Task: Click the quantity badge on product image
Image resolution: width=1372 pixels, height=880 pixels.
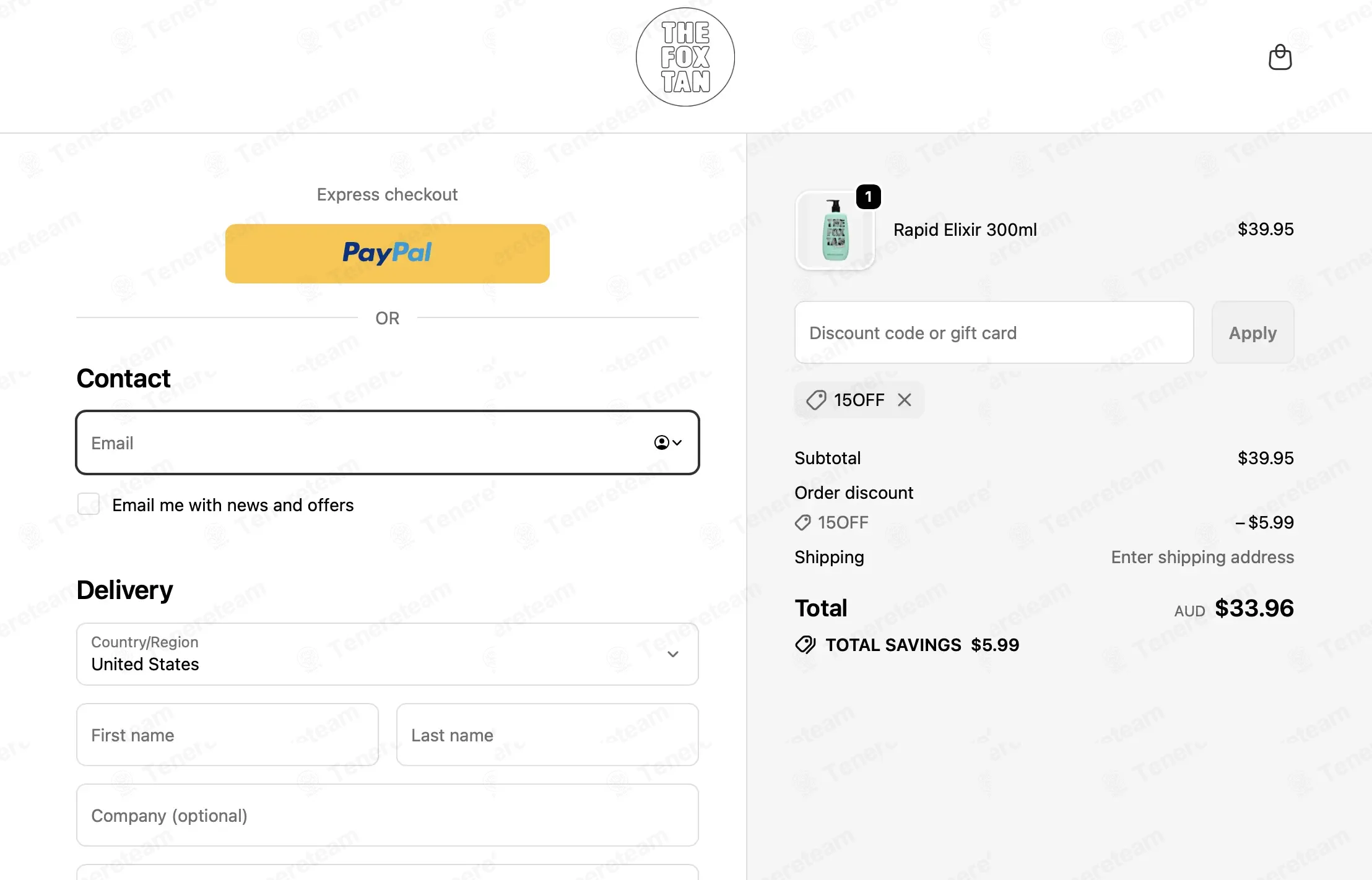Action: (868, 197)
